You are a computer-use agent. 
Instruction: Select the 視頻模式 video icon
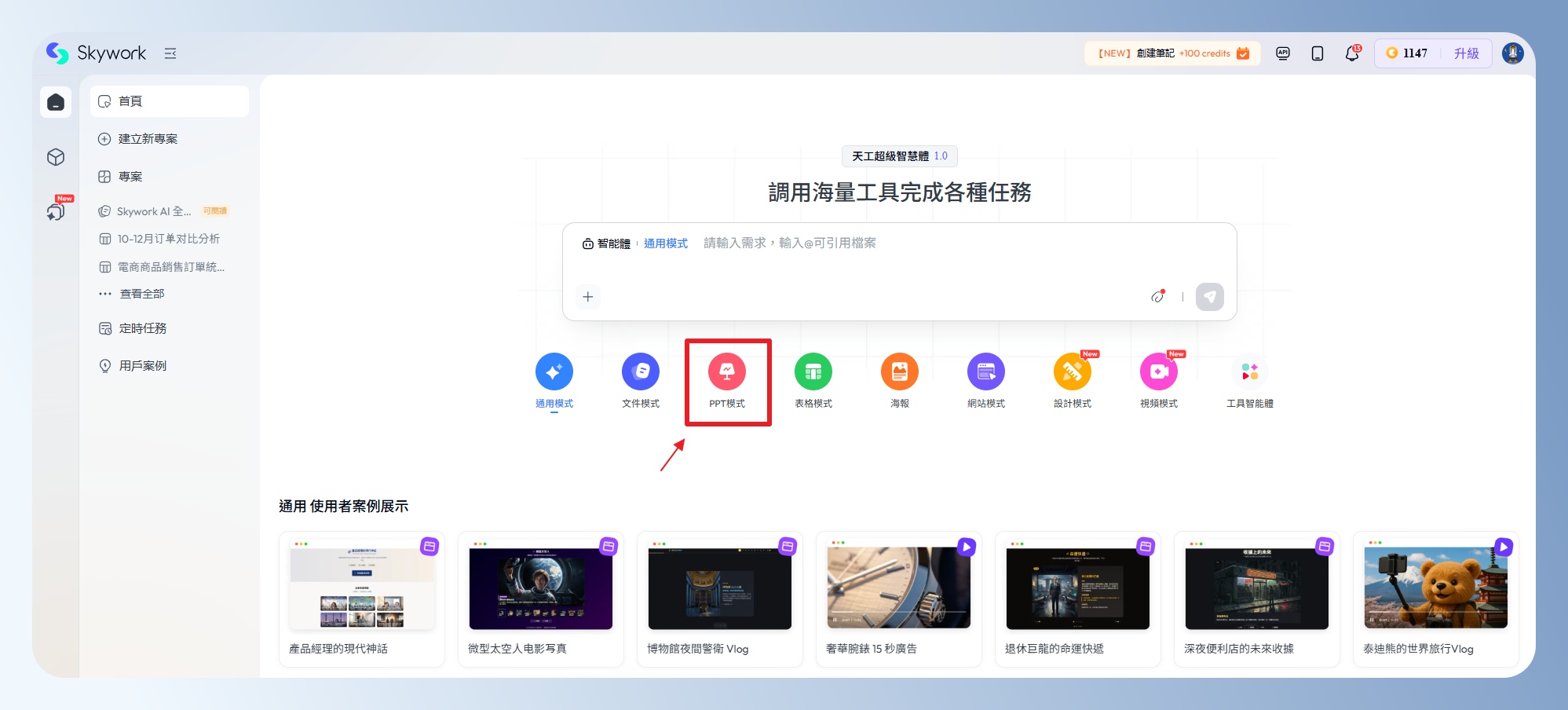pos(1159,372)
